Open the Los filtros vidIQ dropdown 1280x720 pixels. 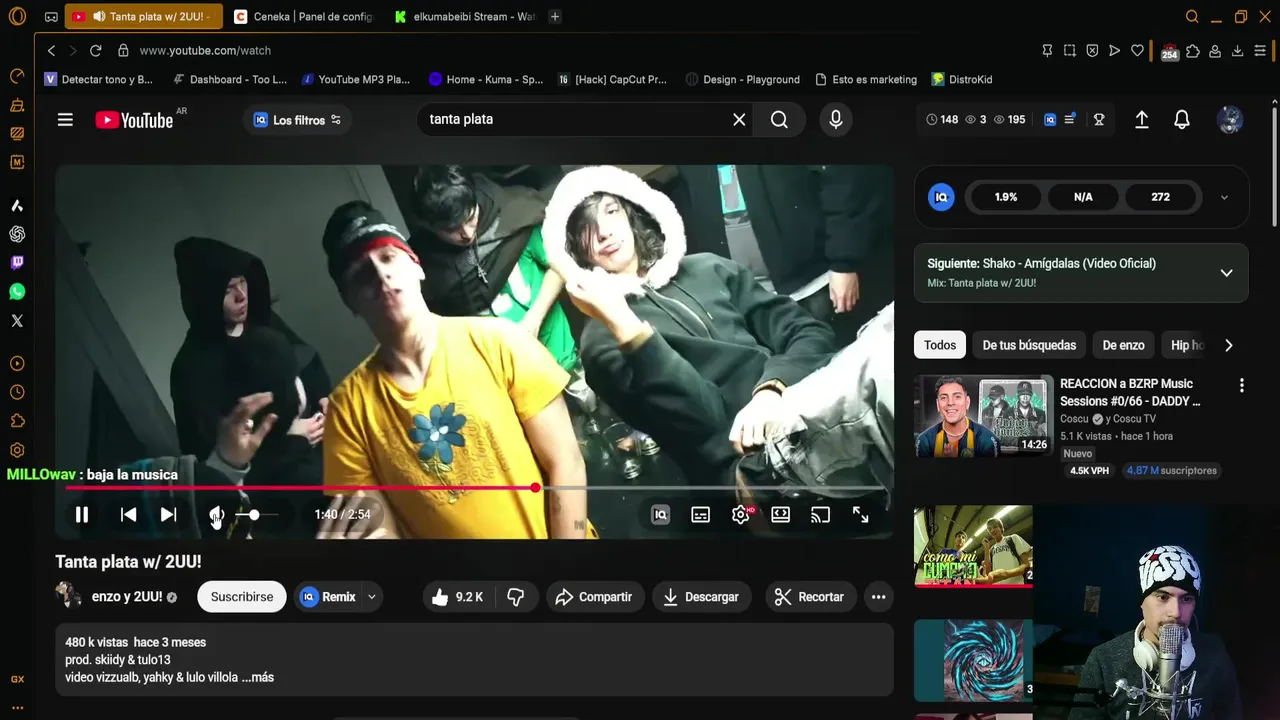(x=297, y=120)
